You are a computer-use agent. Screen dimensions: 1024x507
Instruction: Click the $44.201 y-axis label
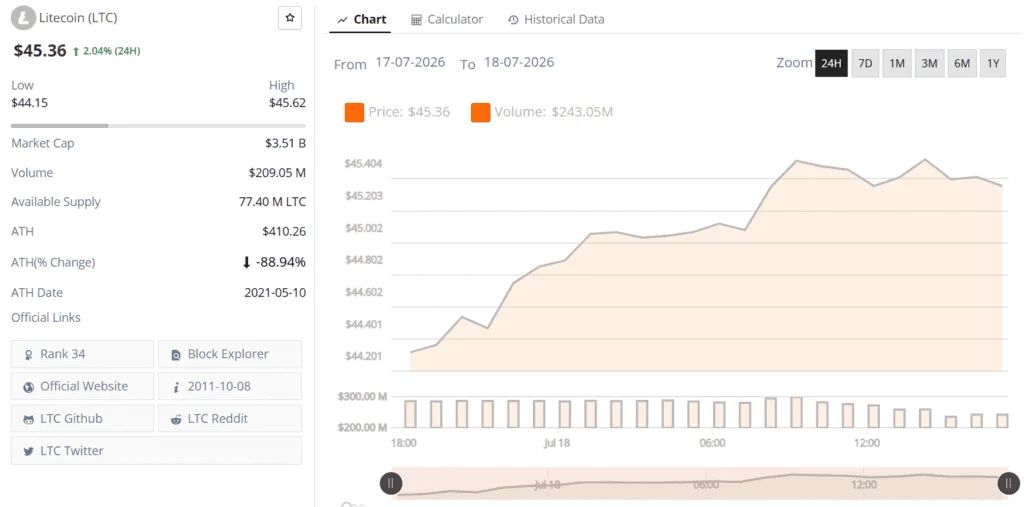(364, 356)
